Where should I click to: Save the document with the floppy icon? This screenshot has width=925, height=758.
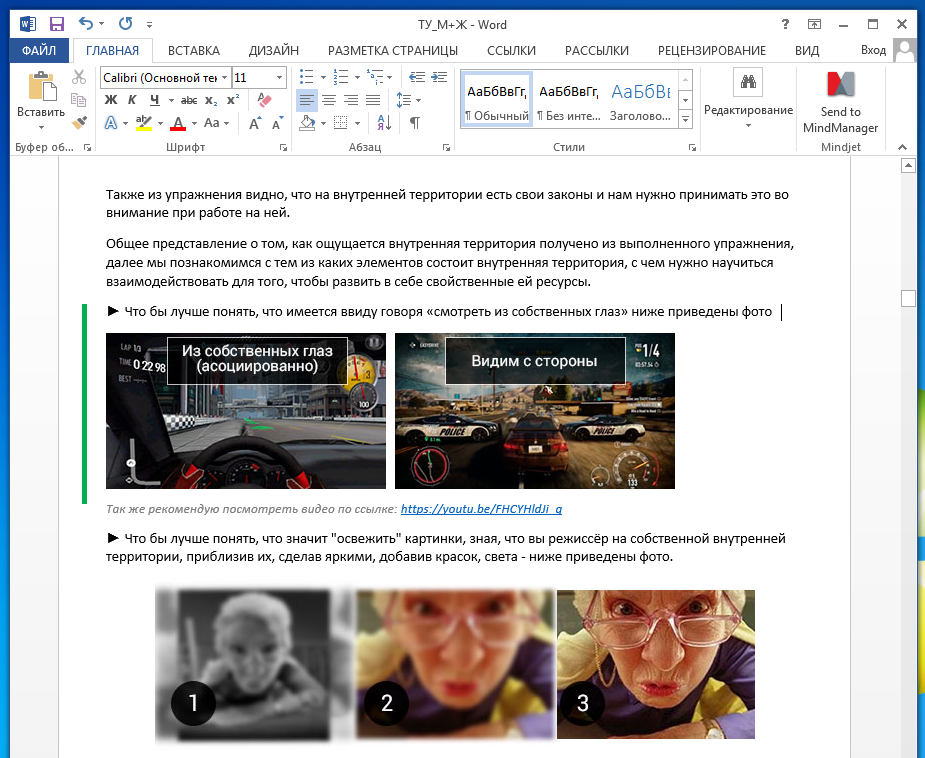tap(57, 24)
